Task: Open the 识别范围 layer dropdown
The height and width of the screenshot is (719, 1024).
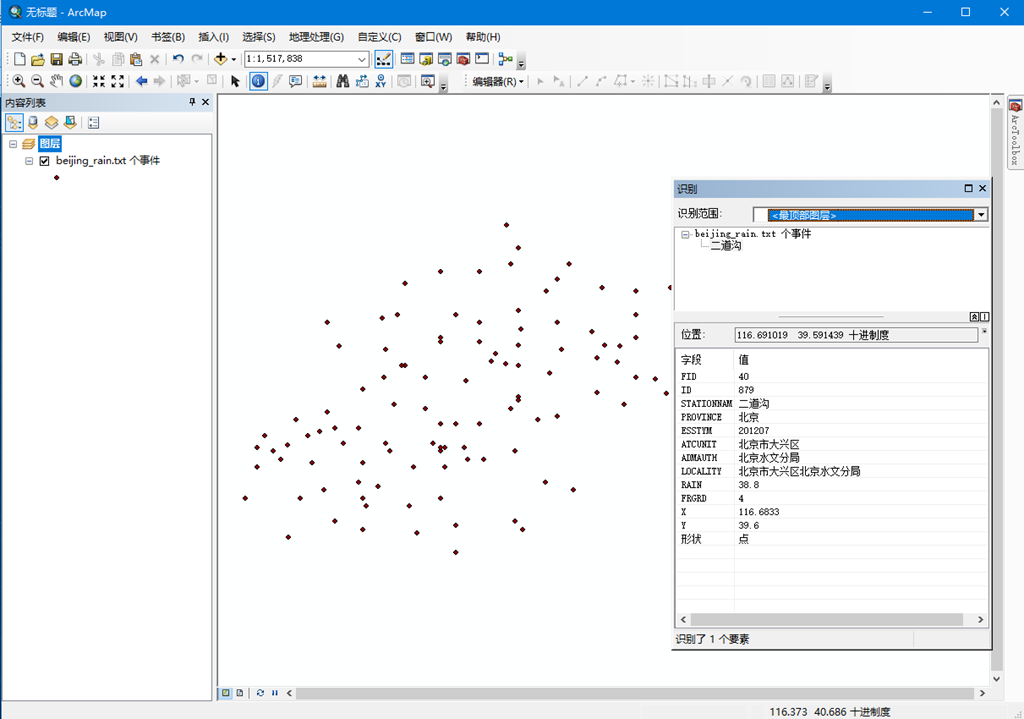Action: tap(981, 215)
